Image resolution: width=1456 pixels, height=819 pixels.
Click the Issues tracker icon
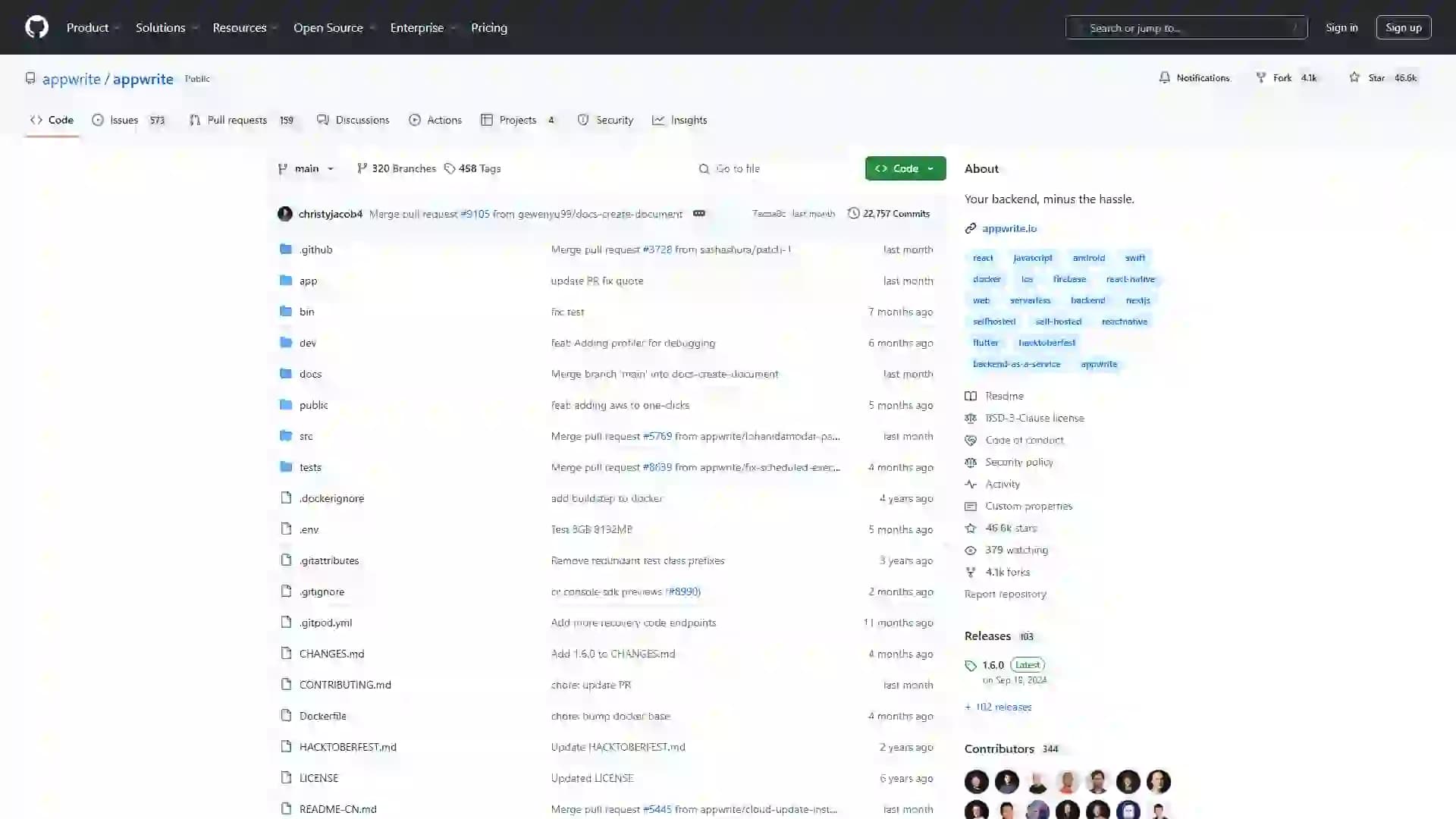(99, 120)
